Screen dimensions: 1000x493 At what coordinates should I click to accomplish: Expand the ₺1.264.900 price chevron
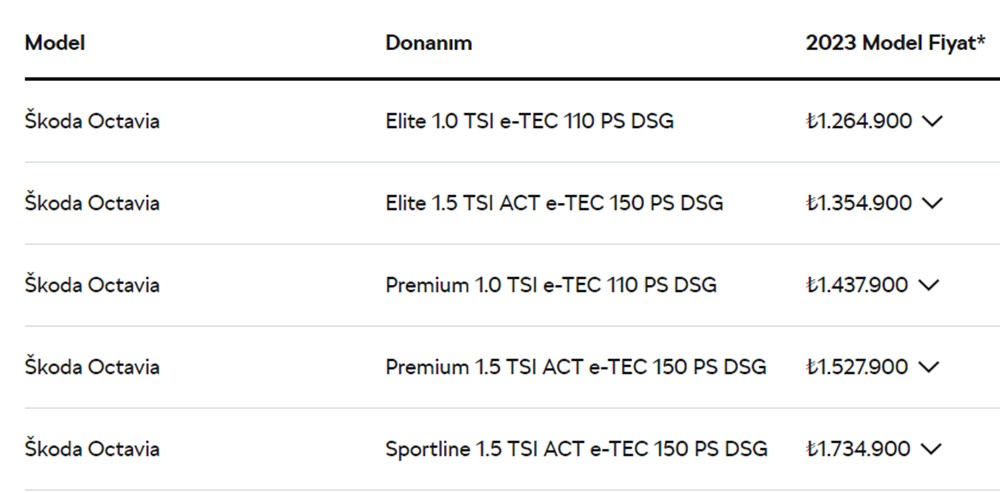click(932, 121)
